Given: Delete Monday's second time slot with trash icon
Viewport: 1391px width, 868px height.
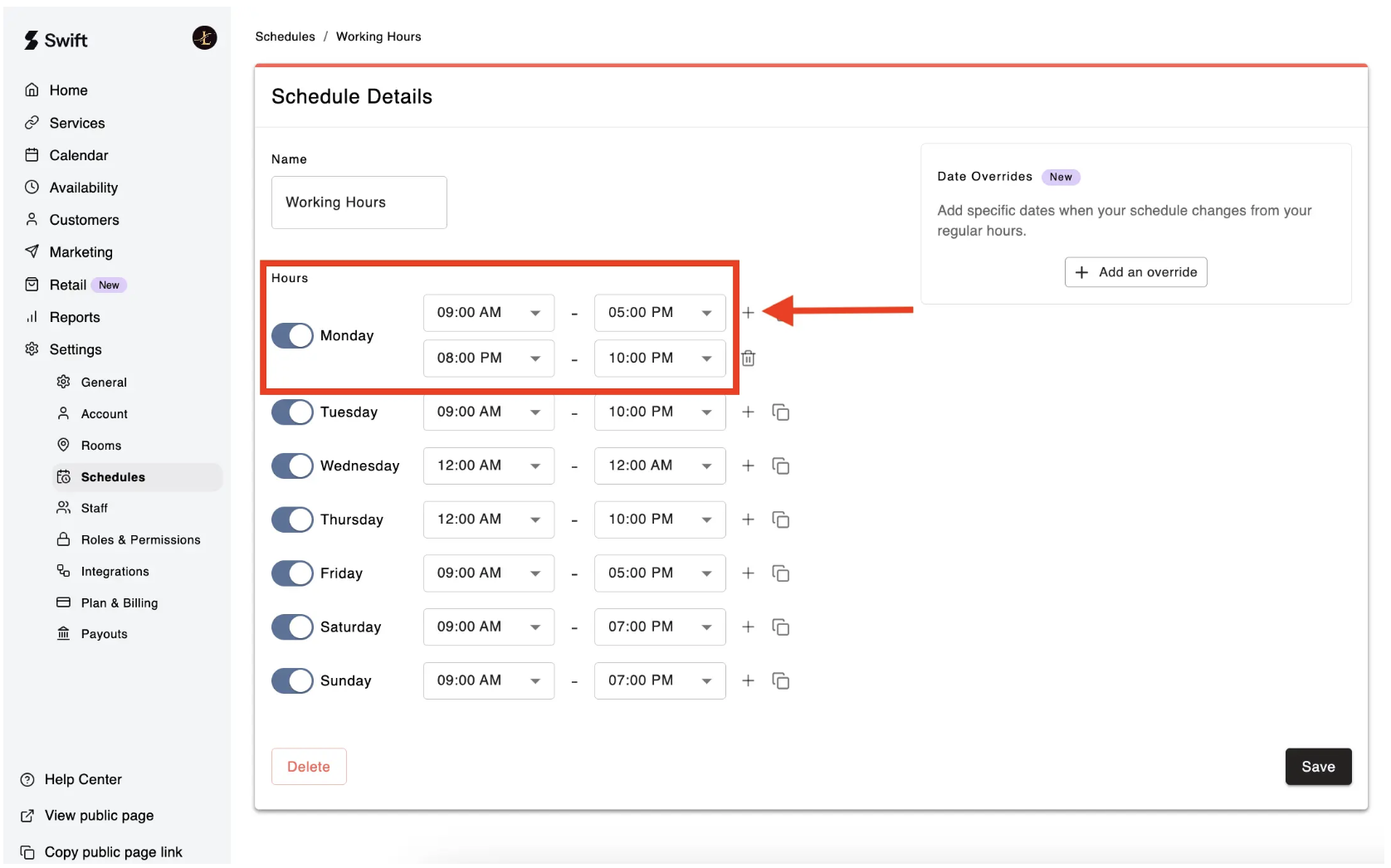Looking at the screenshot, I should [748, 358].
